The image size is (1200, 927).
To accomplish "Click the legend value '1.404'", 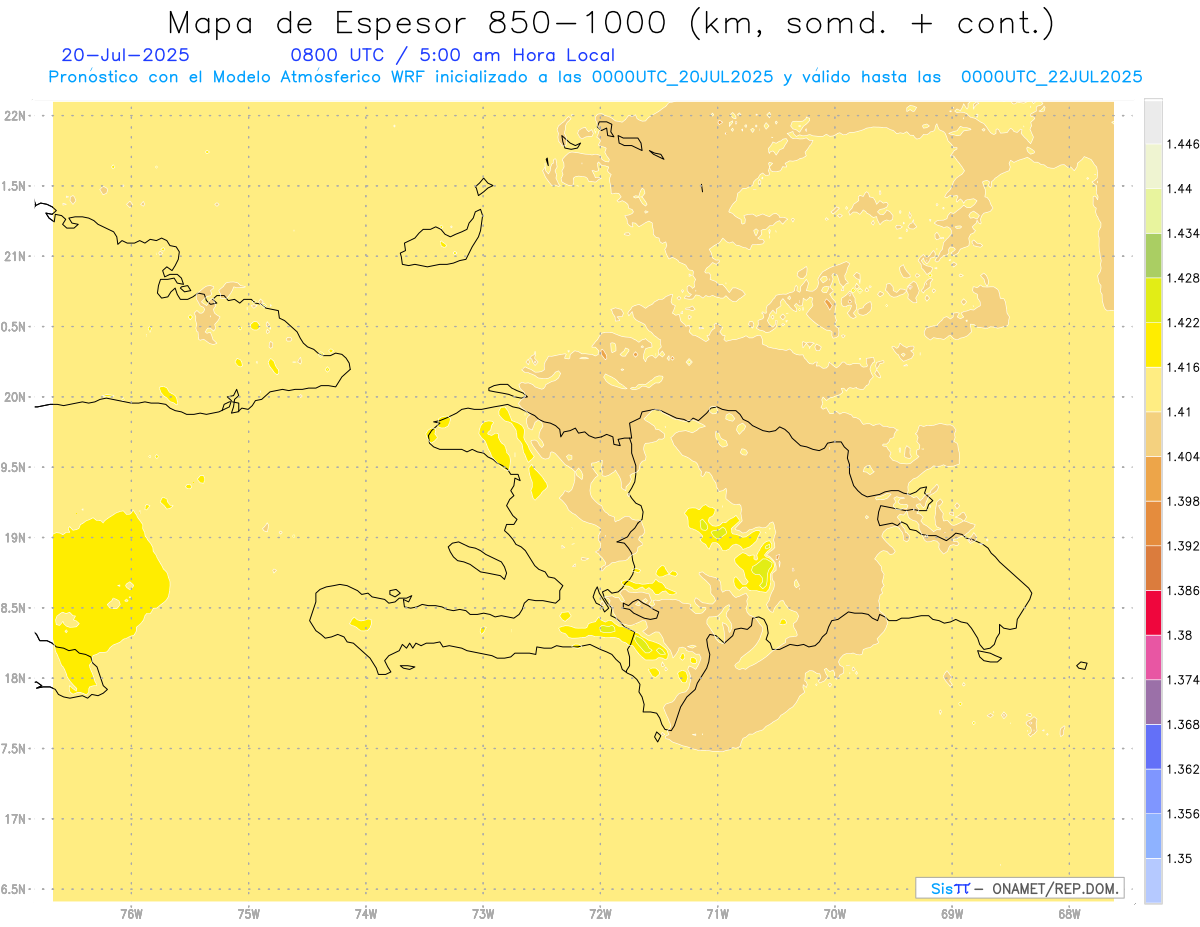I will point(1183,456).
